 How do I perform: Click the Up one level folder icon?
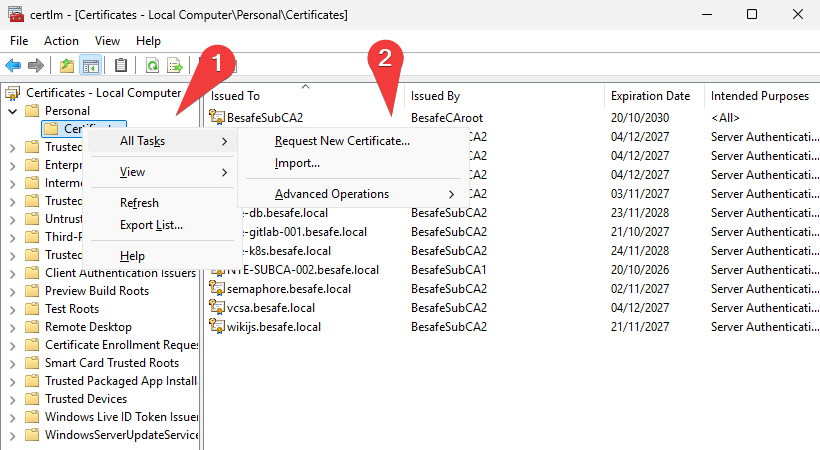[67, 65]
